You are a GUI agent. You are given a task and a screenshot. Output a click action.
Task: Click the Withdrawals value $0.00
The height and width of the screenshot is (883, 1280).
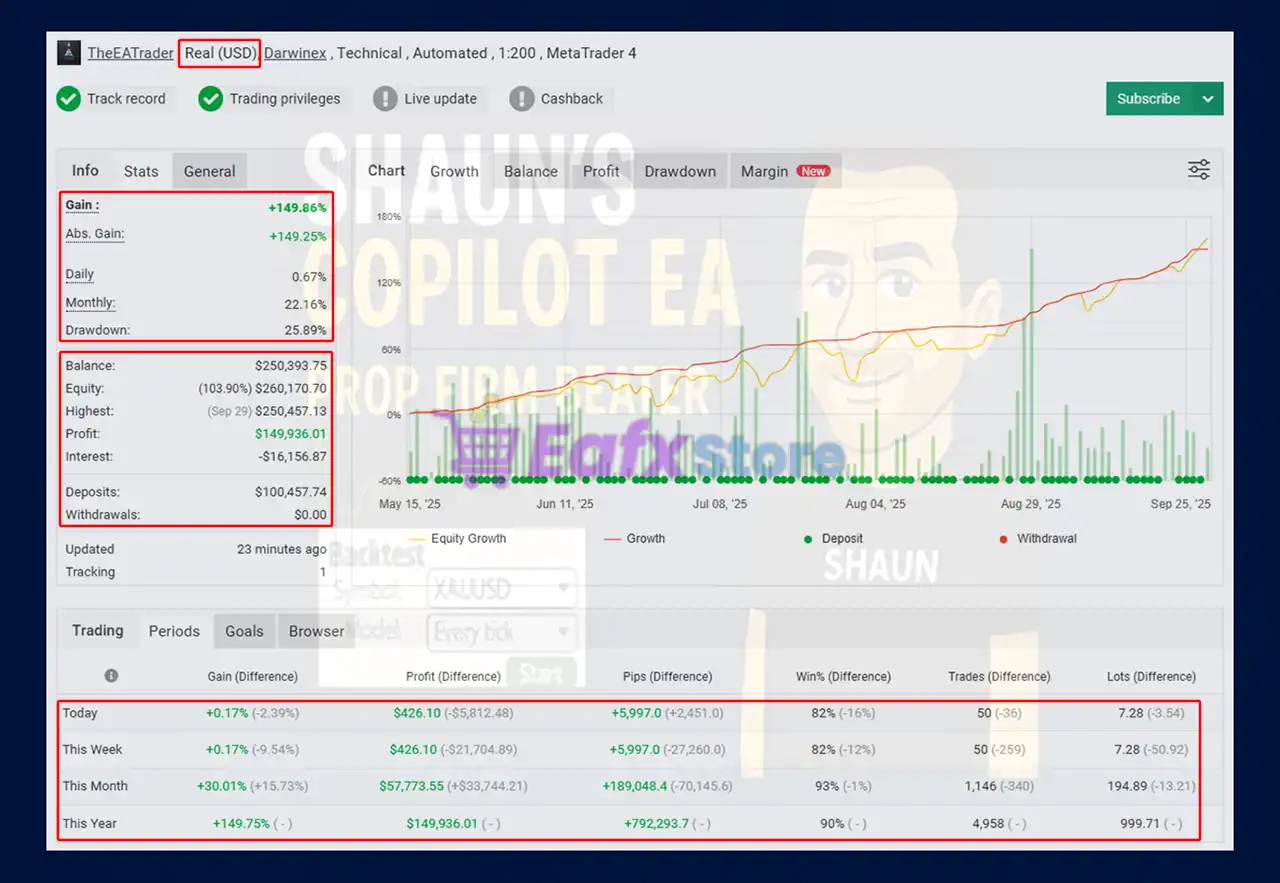(x=311, y=515)
